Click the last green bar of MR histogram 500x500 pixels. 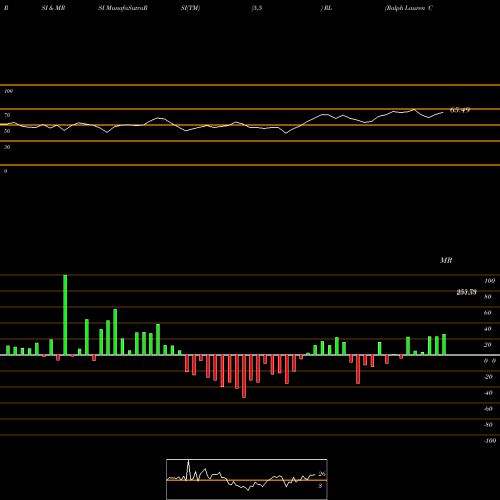tap(444, 344)
